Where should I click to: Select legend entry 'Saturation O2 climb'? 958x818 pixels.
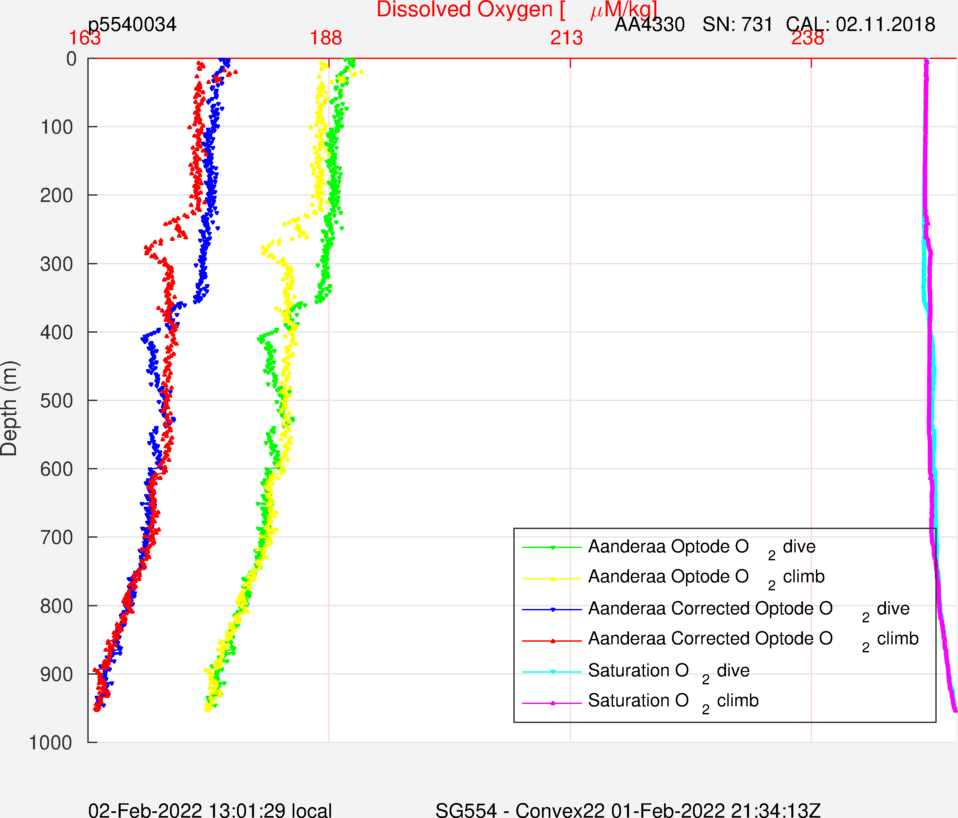click(x=673, y=702)
